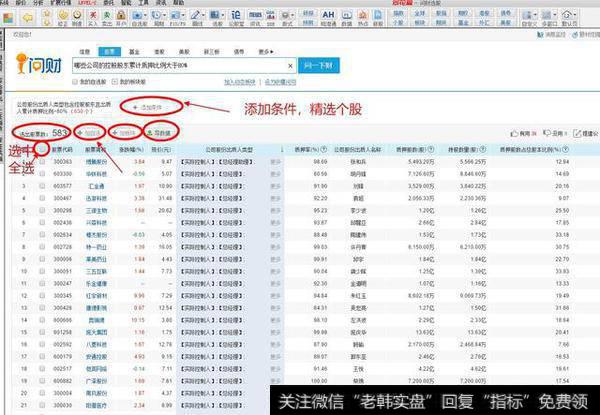Click the 导数据 export data button

pos(161,133)
